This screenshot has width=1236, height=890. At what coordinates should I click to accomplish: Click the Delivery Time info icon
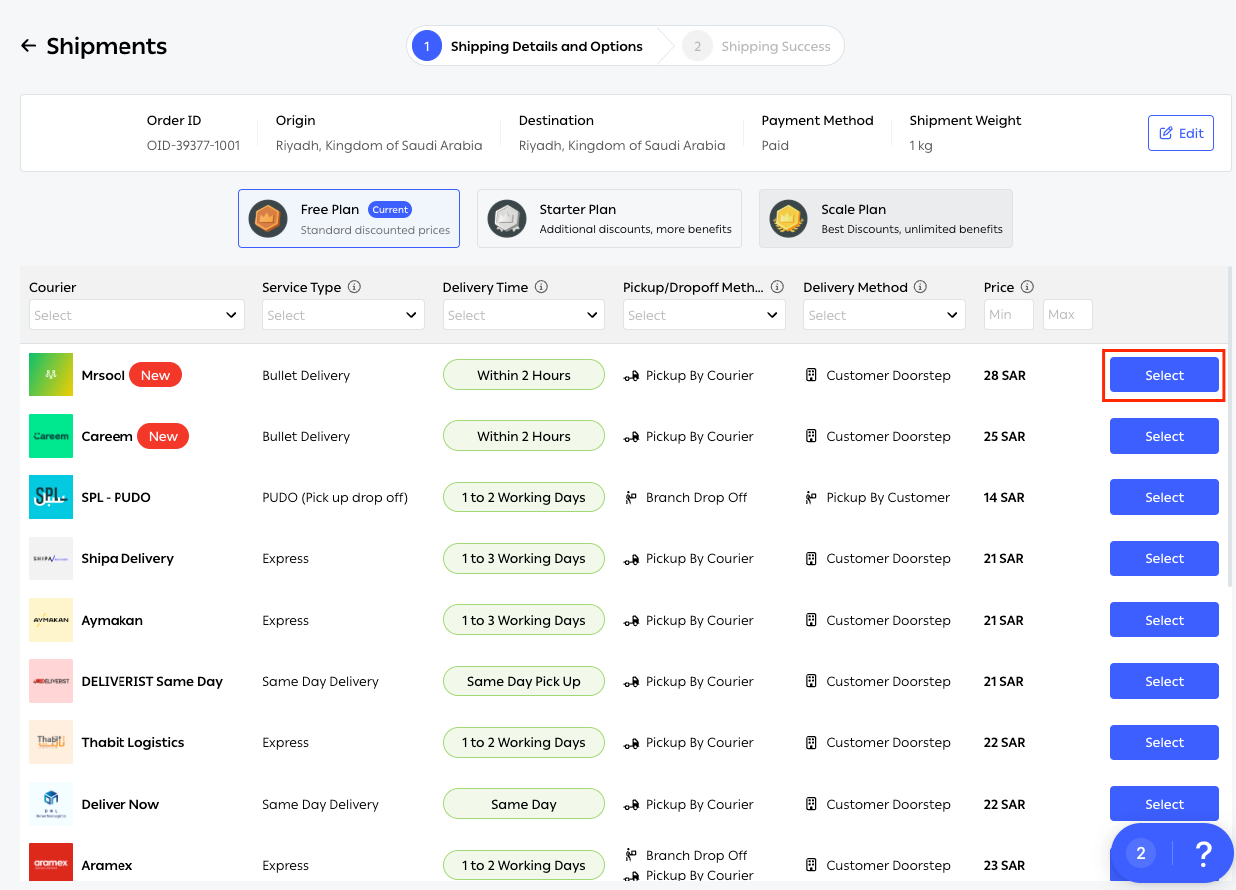pyautogui.click(x=542, y=287)
